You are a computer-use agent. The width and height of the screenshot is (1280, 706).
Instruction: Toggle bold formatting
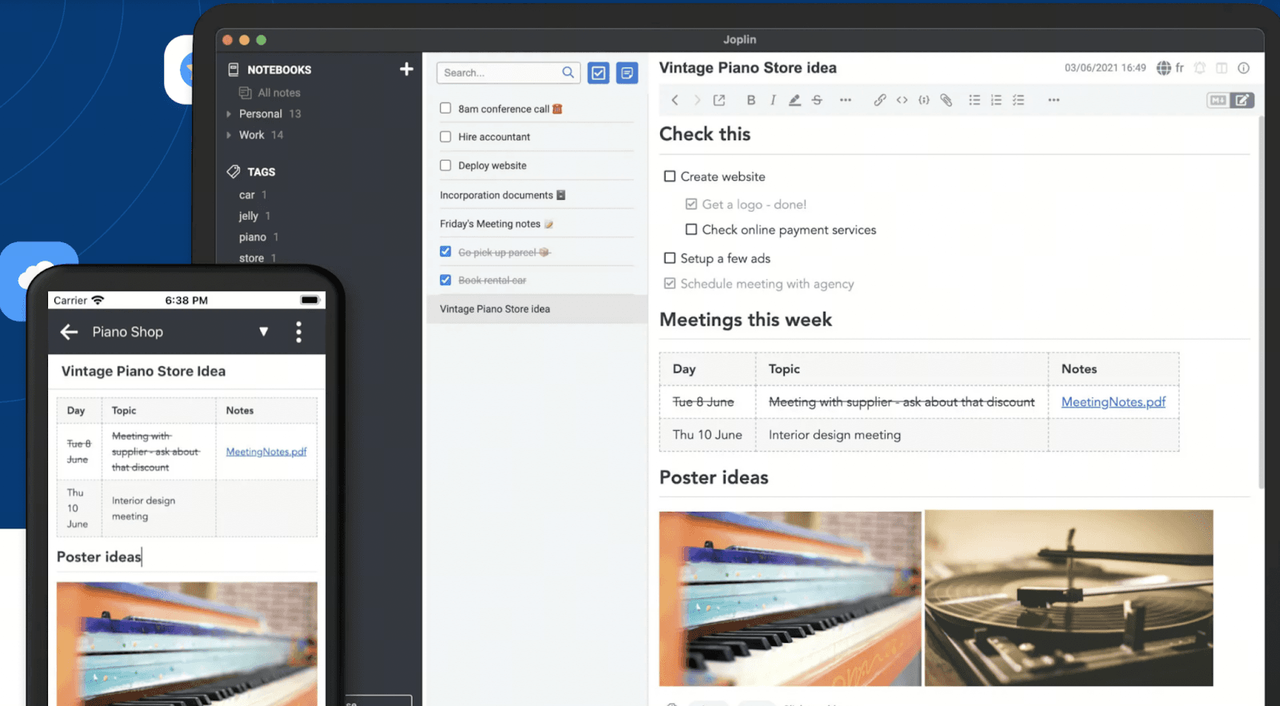coord(751,100)
